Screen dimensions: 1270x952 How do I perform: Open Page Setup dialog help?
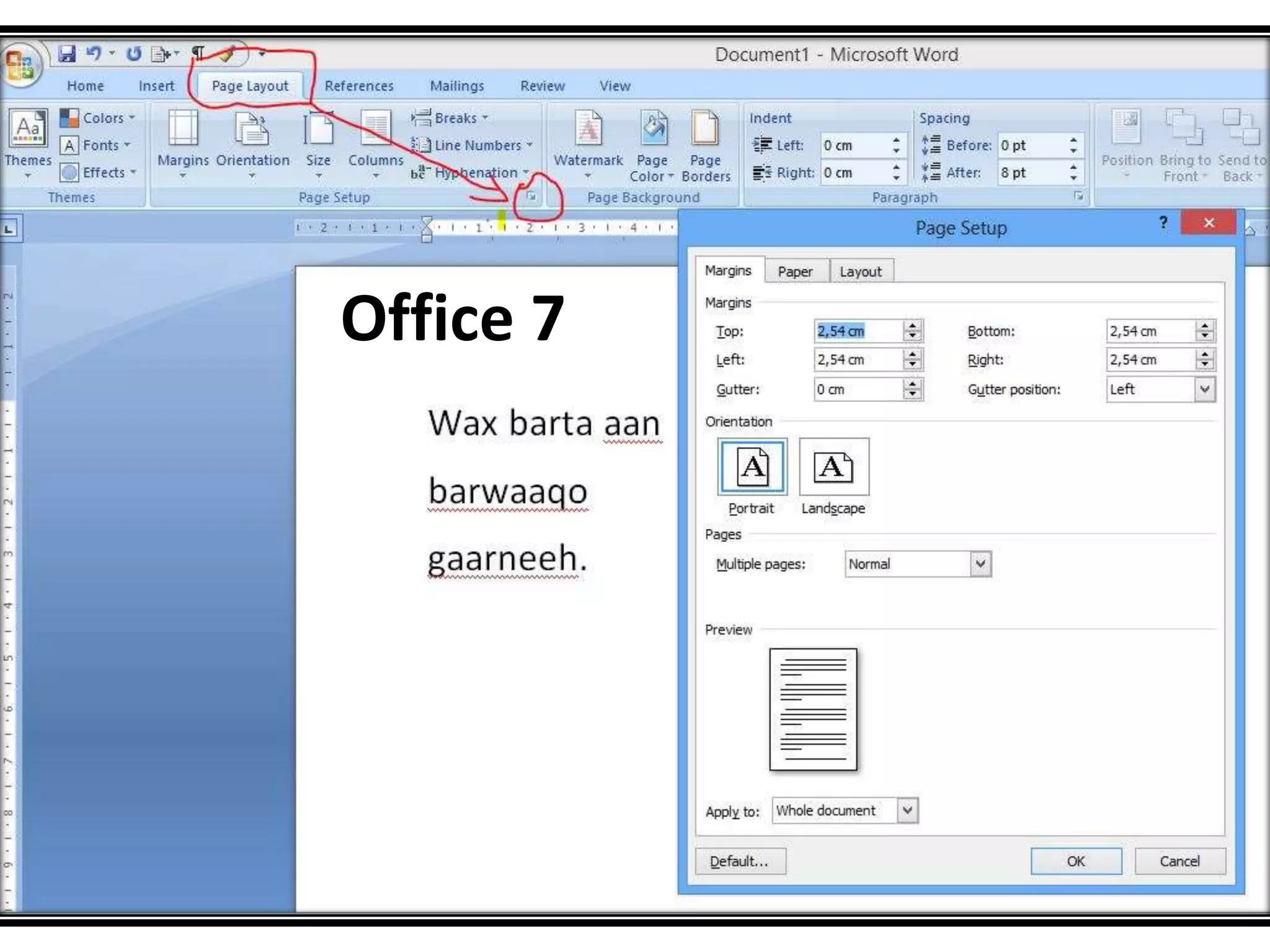tap(1163, 222)
